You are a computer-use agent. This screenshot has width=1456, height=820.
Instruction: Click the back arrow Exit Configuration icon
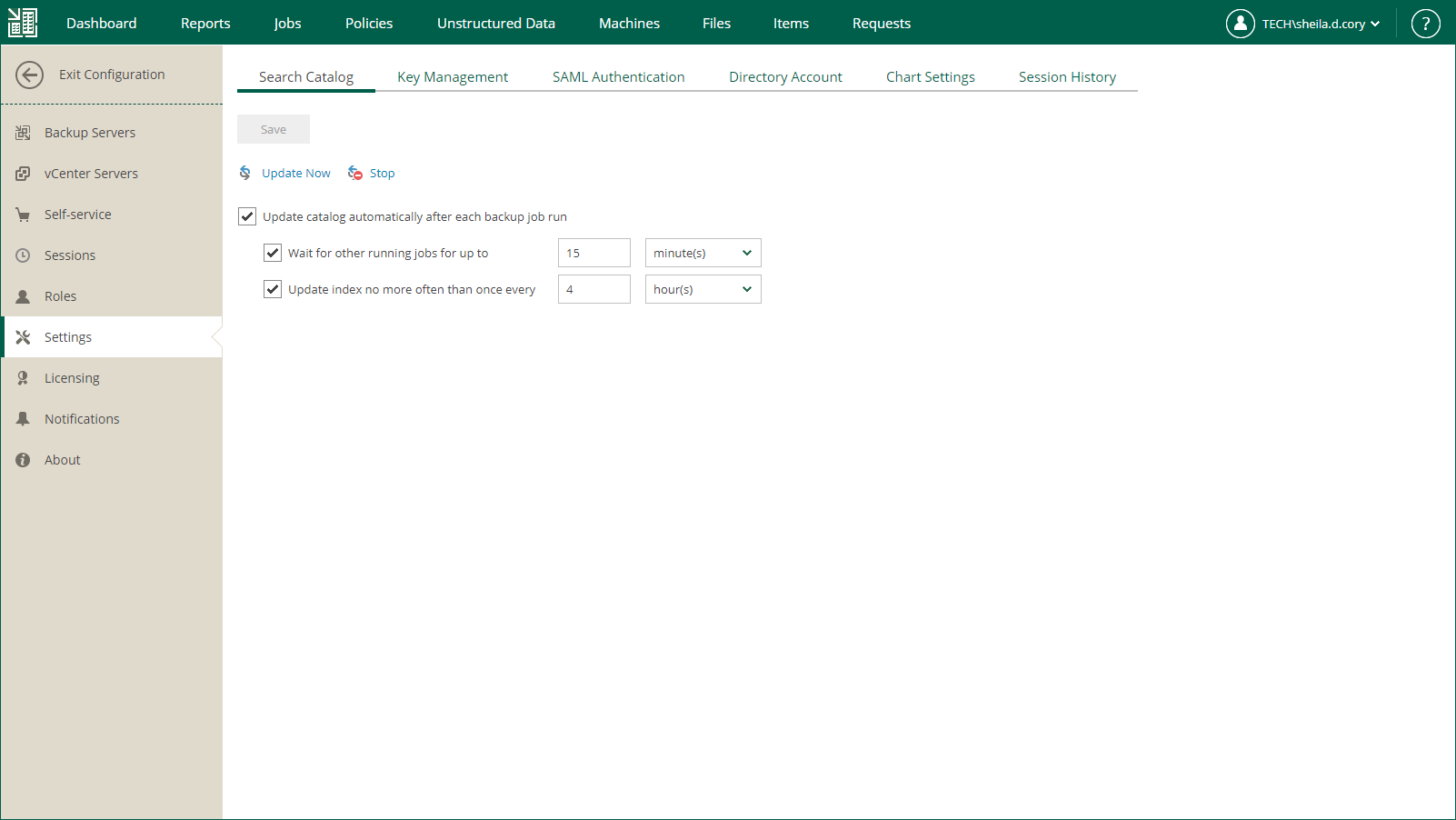point(29,75)
